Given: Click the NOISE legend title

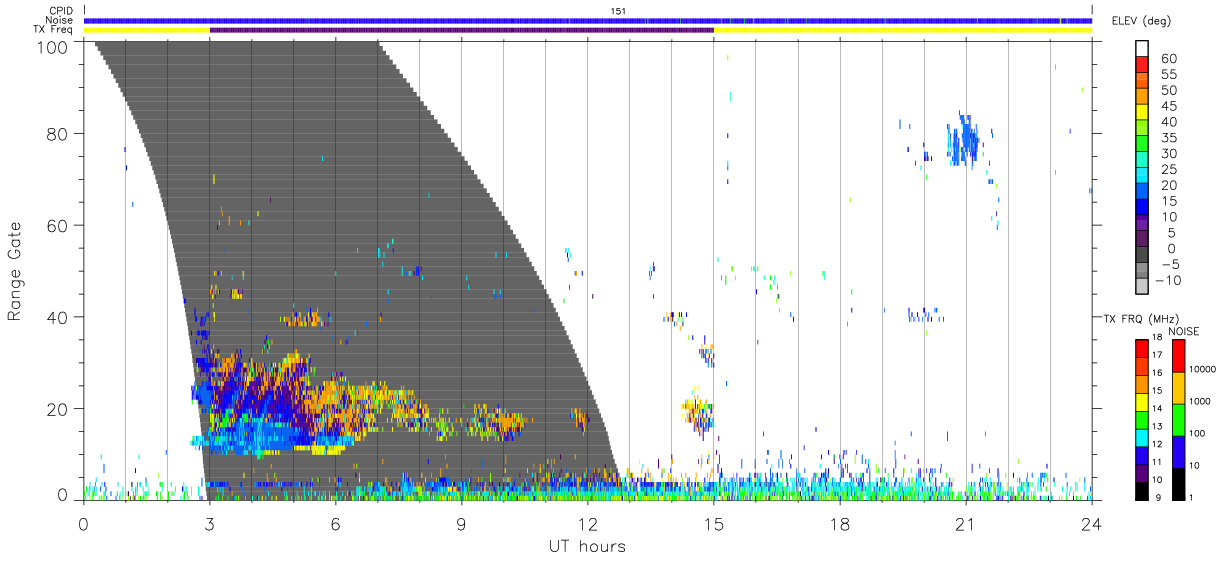Looking at the screenshot, I should pyautogui.click(x=1184, y=331).
